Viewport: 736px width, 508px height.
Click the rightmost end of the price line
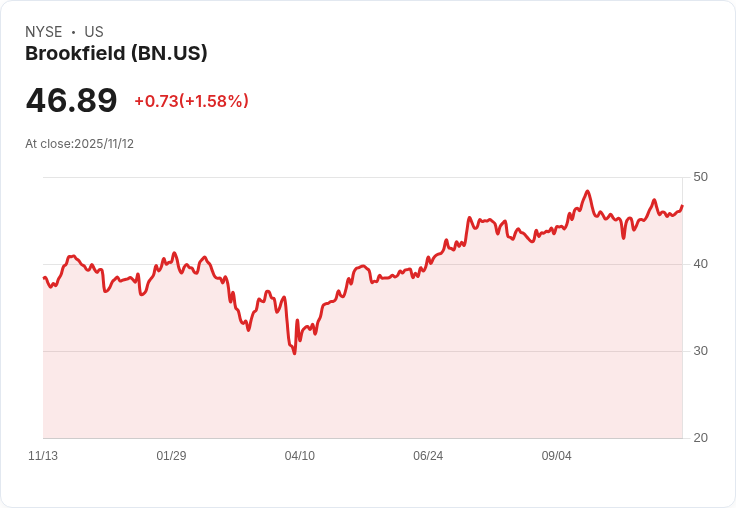coord(682,206)
